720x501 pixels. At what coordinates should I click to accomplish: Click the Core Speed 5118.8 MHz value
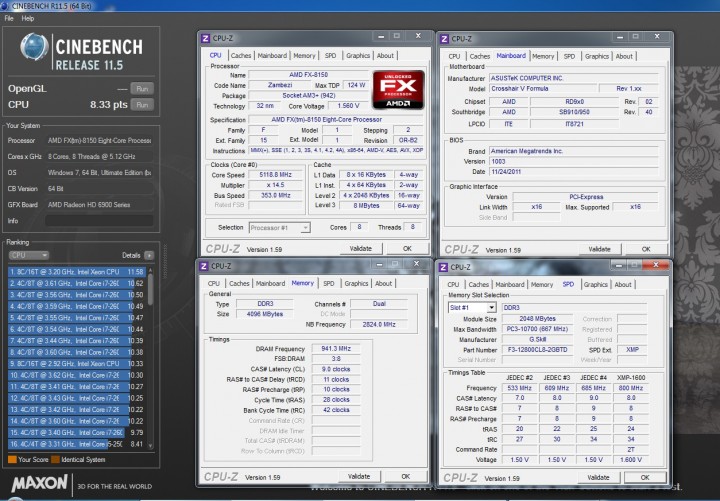tap(275, 175)
